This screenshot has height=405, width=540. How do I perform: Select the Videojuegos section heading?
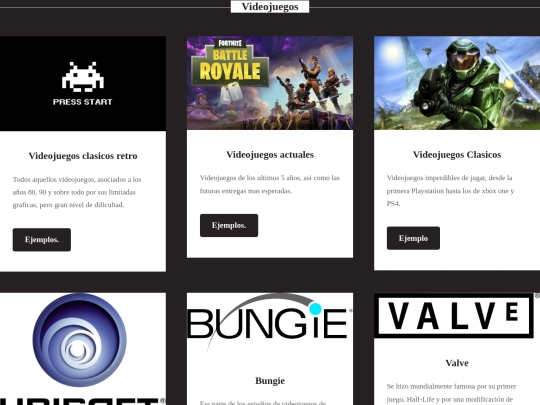[270, 7]
